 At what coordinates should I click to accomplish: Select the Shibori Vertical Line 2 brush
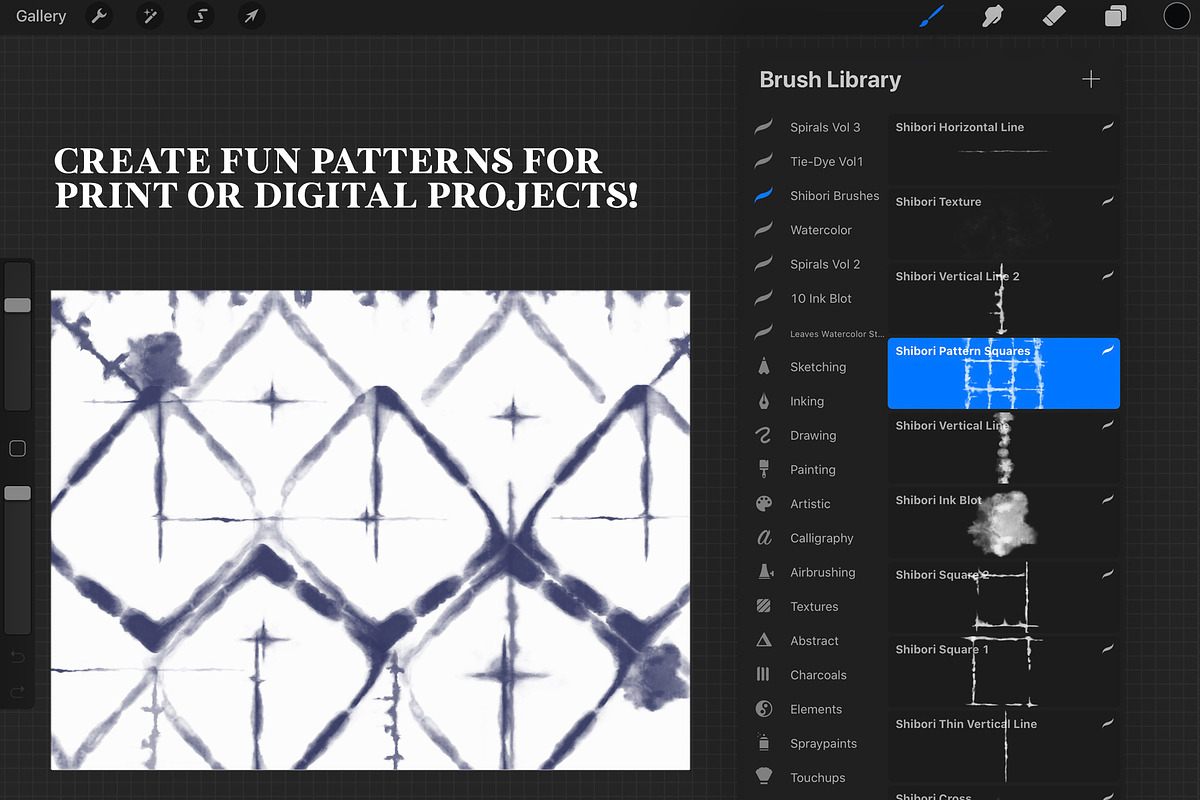click(x=1004, y=298)
